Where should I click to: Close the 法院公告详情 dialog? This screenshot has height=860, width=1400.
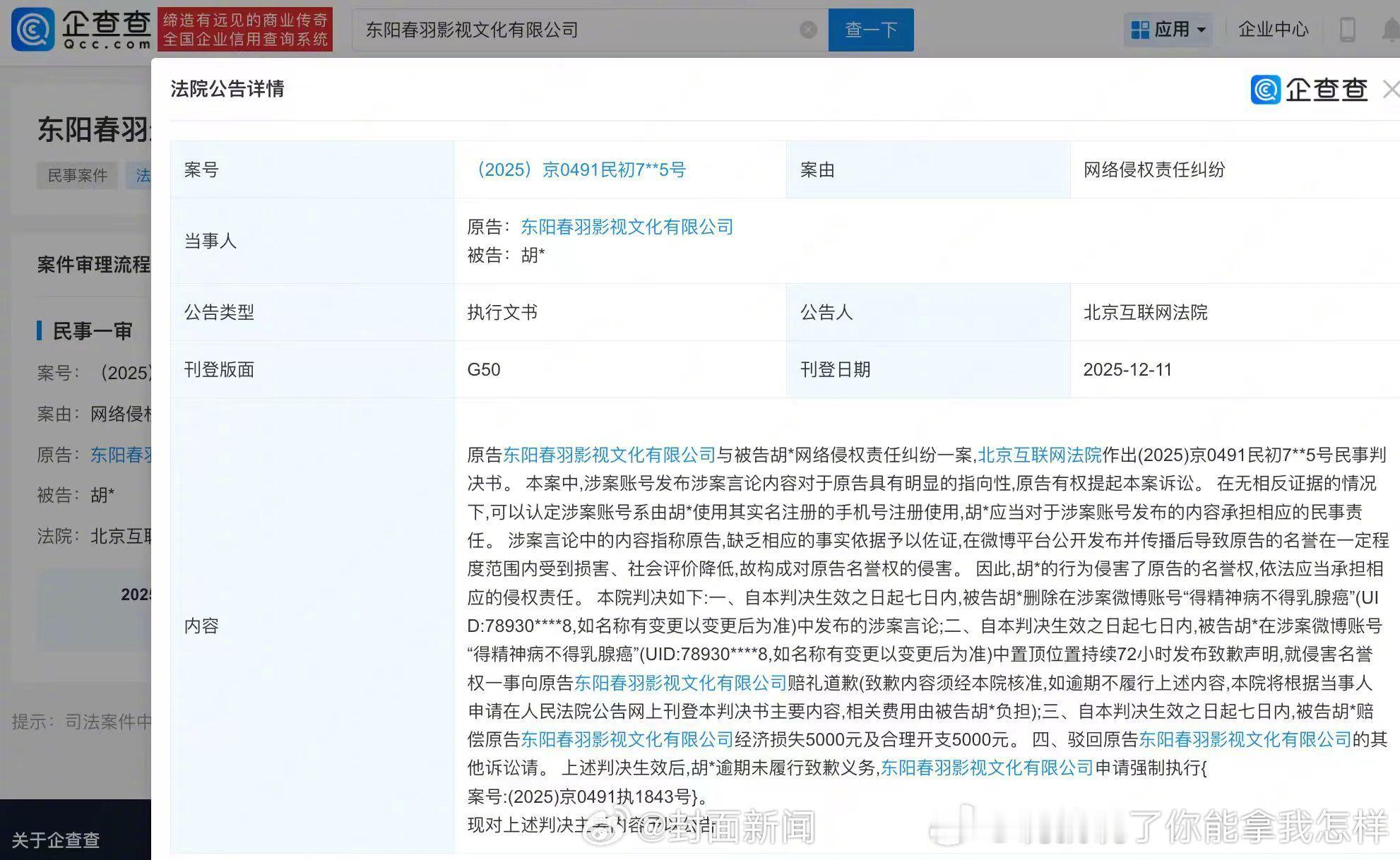click(1391, 89)
